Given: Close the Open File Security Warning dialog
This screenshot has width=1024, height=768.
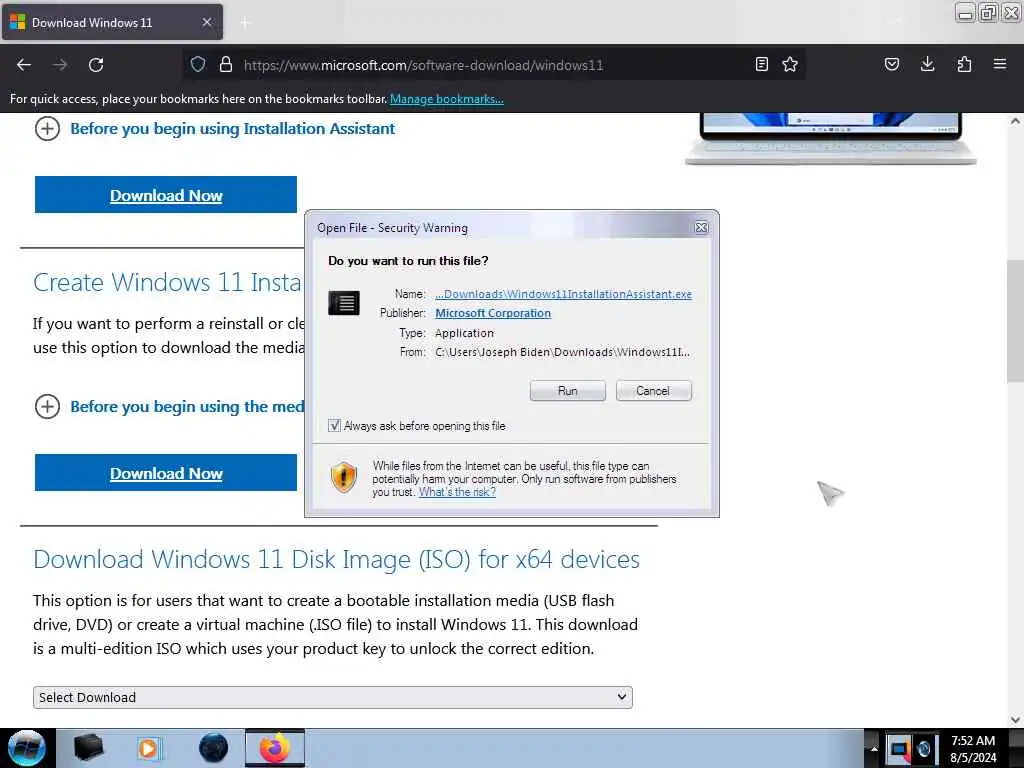Looking at the screenshot, I should tap(701, 227).
